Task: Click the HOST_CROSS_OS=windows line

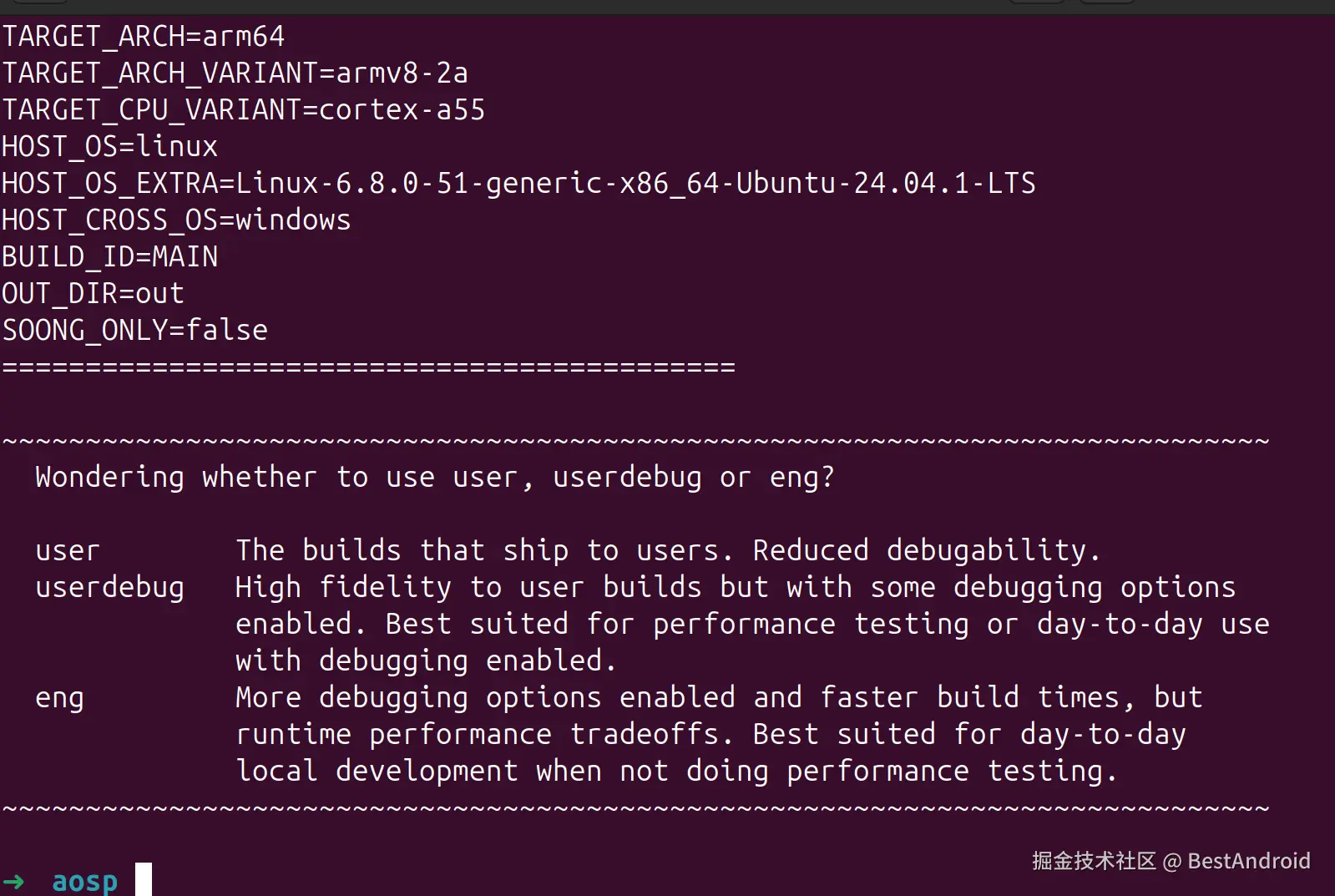Action: [176, 220]
